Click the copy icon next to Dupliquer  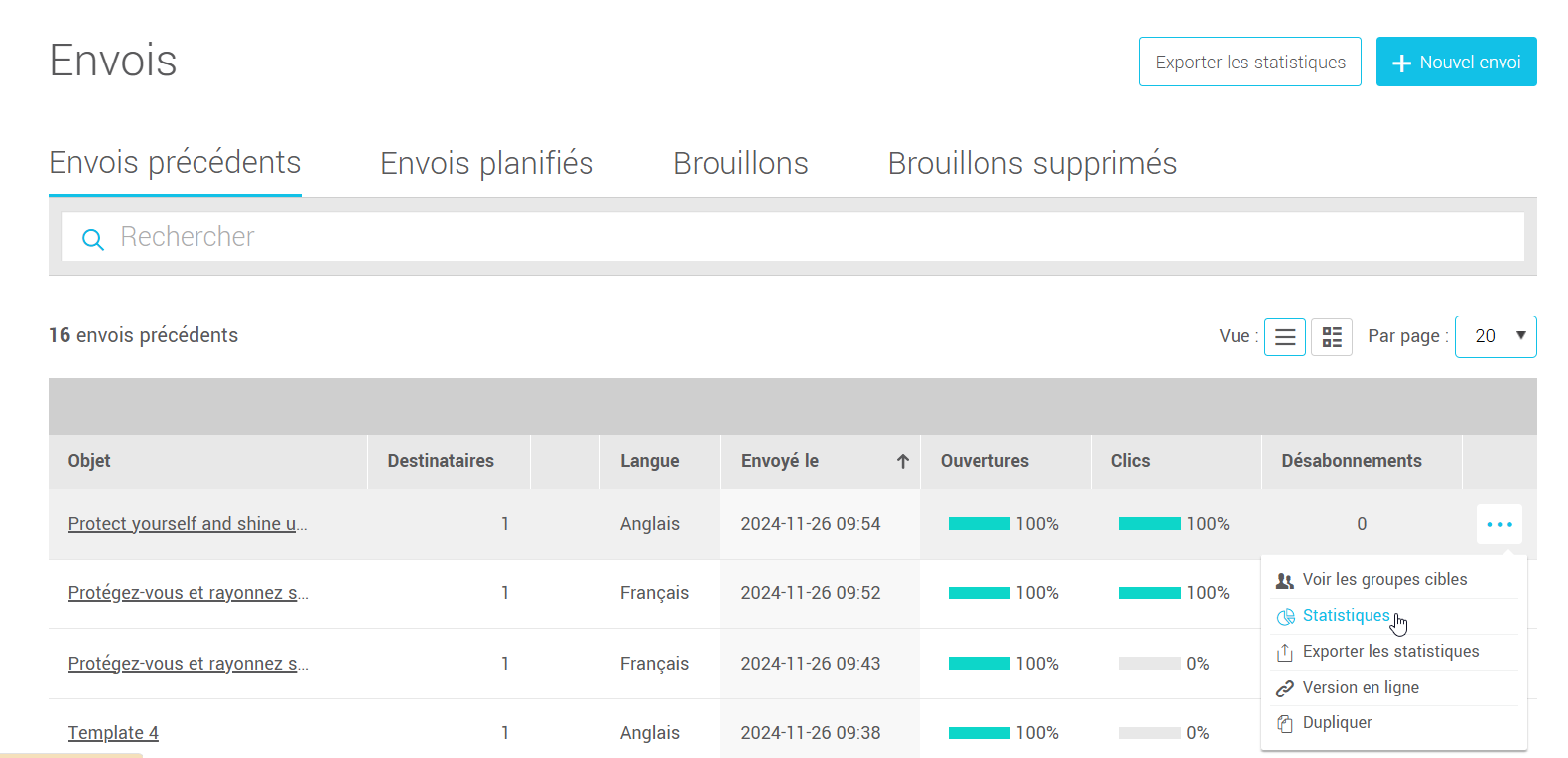point(1286,722)
